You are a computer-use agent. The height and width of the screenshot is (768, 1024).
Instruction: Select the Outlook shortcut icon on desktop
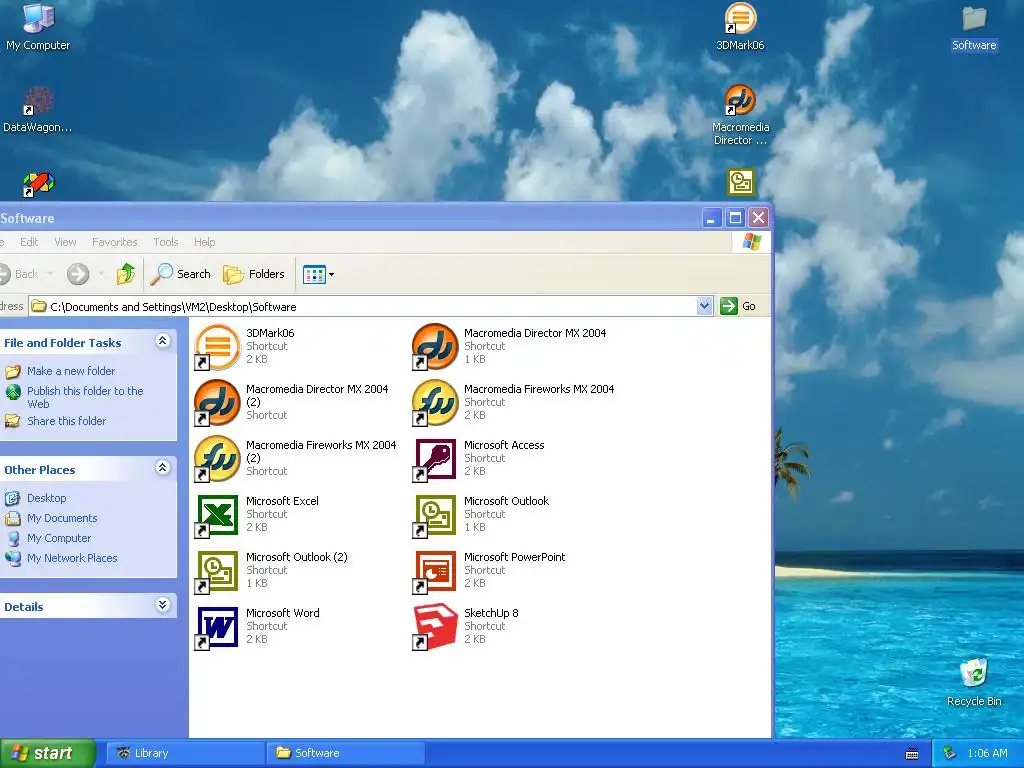741,182
